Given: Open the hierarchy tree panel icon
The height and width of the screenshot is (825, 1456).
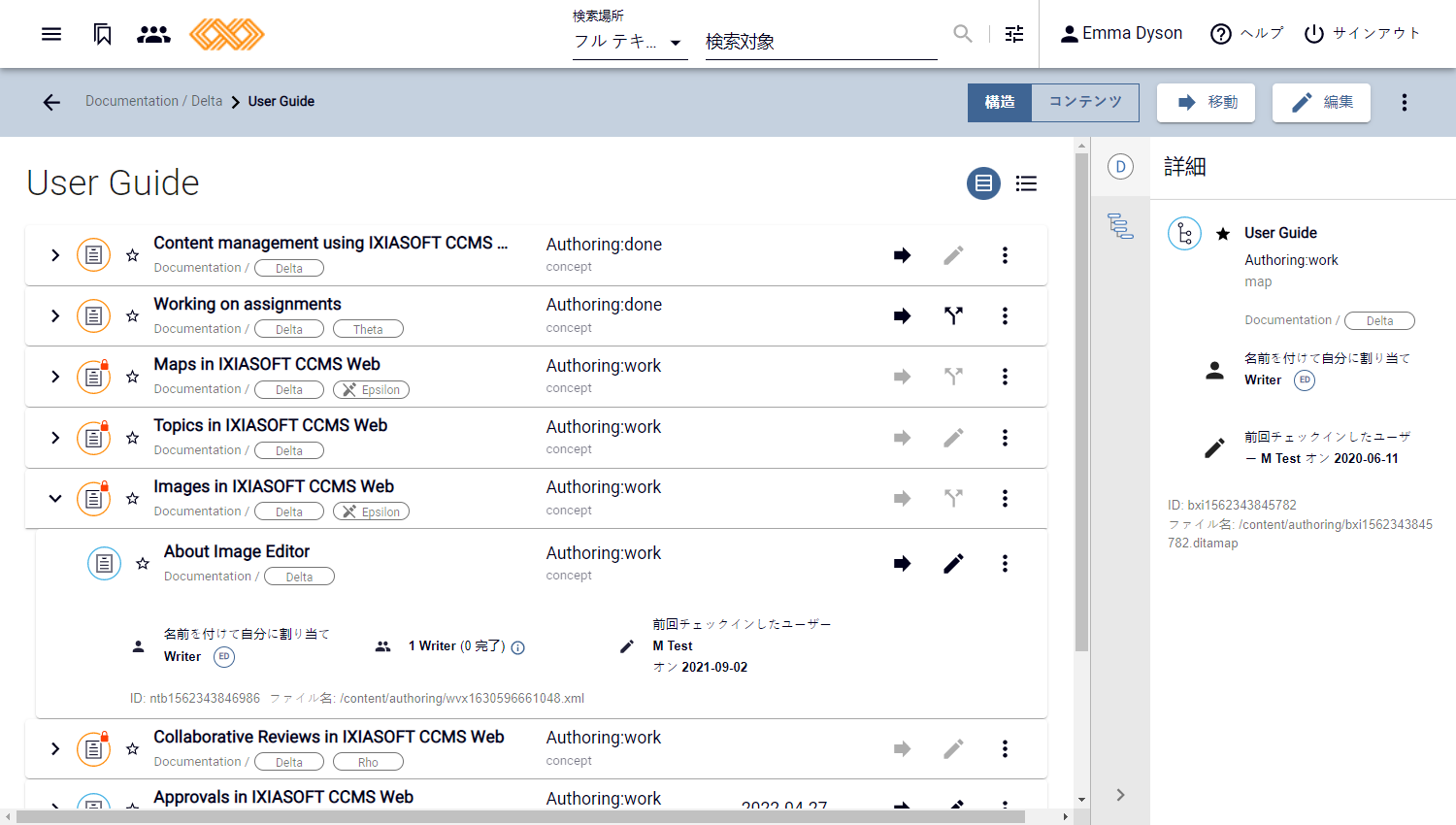Looking at the screenshot, I should [1120, 226].
